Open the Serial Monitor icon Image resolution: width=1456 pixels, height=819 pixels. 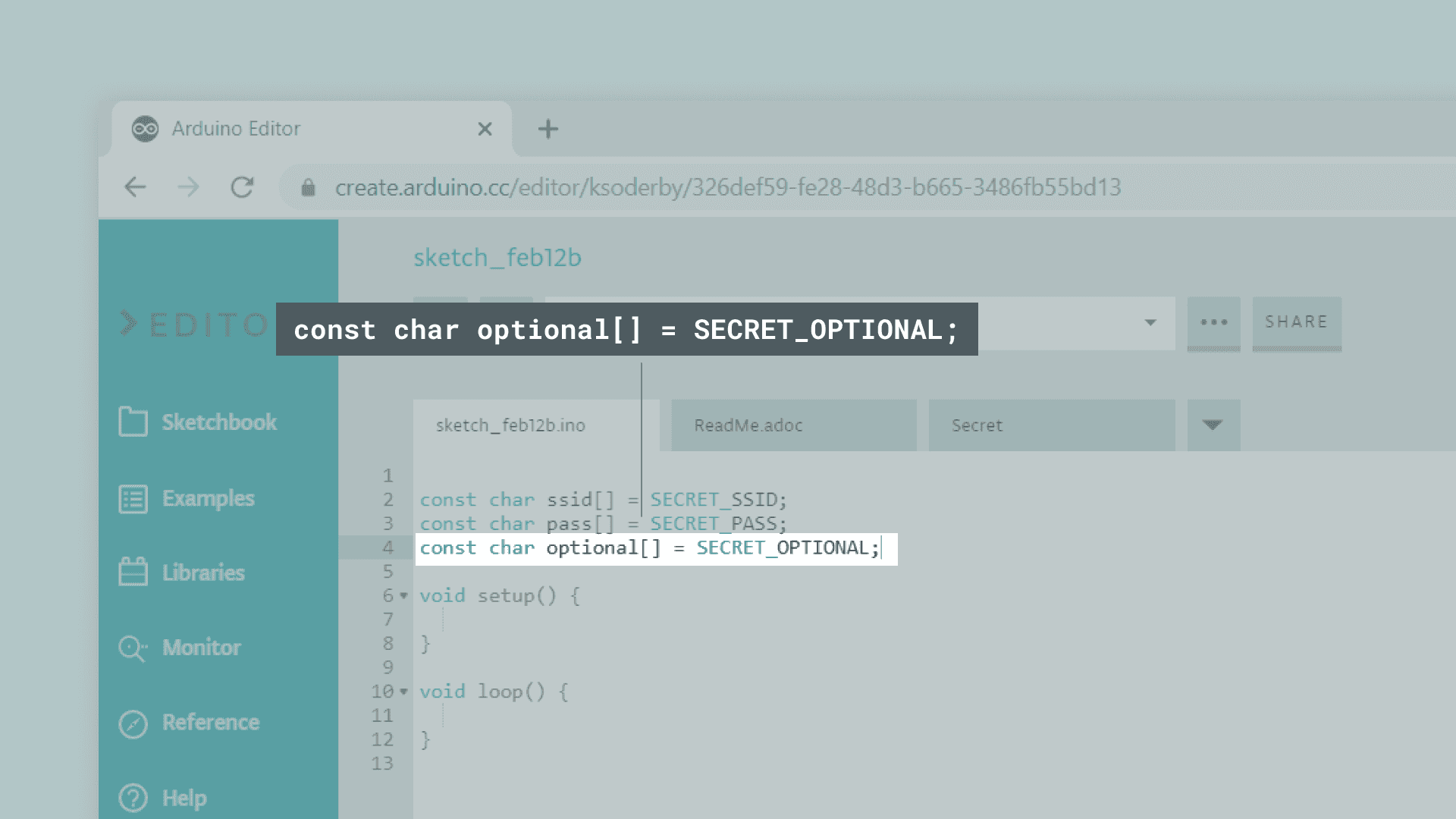133,648
